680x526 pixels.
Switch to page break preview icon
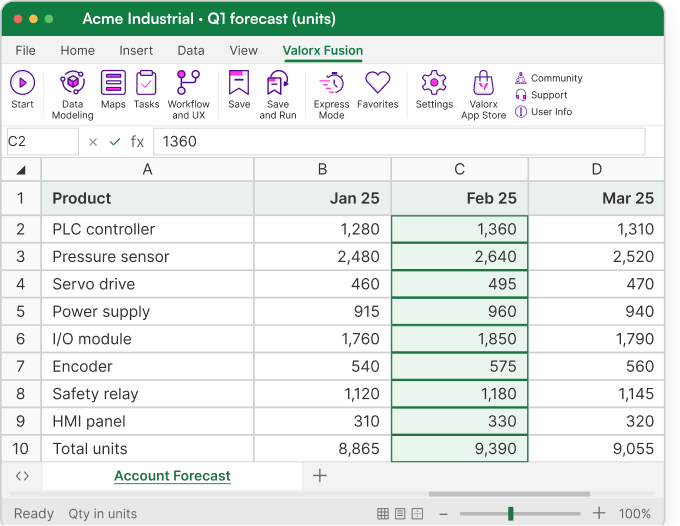[417, 514]
